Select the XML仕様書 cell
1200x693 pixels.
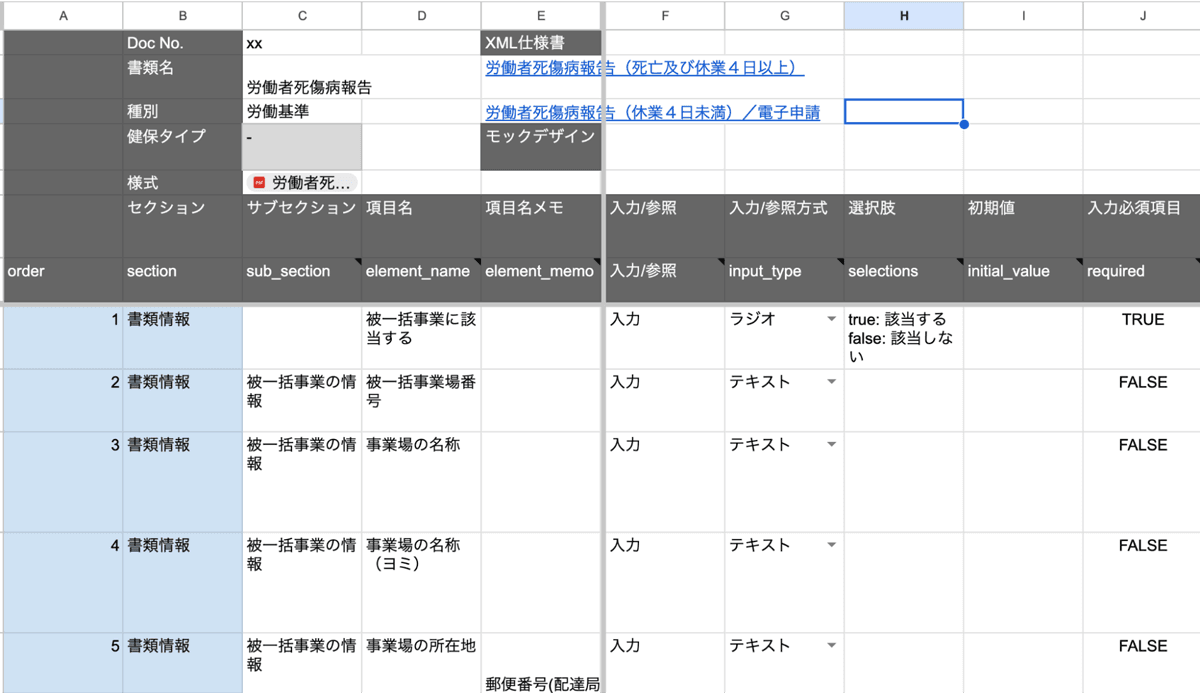pyautogui.click(x=541, y=43)
